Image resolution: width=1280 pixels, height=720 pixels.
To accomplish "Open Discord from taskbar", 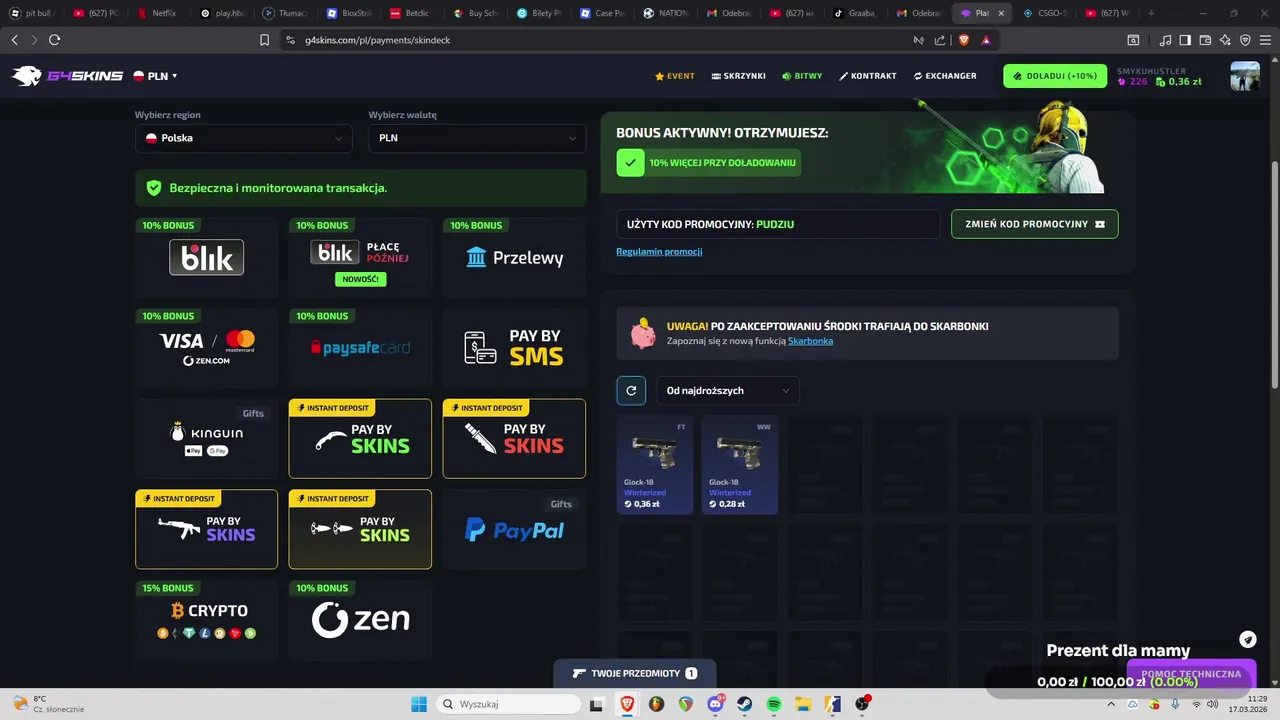I will (715, 704).
